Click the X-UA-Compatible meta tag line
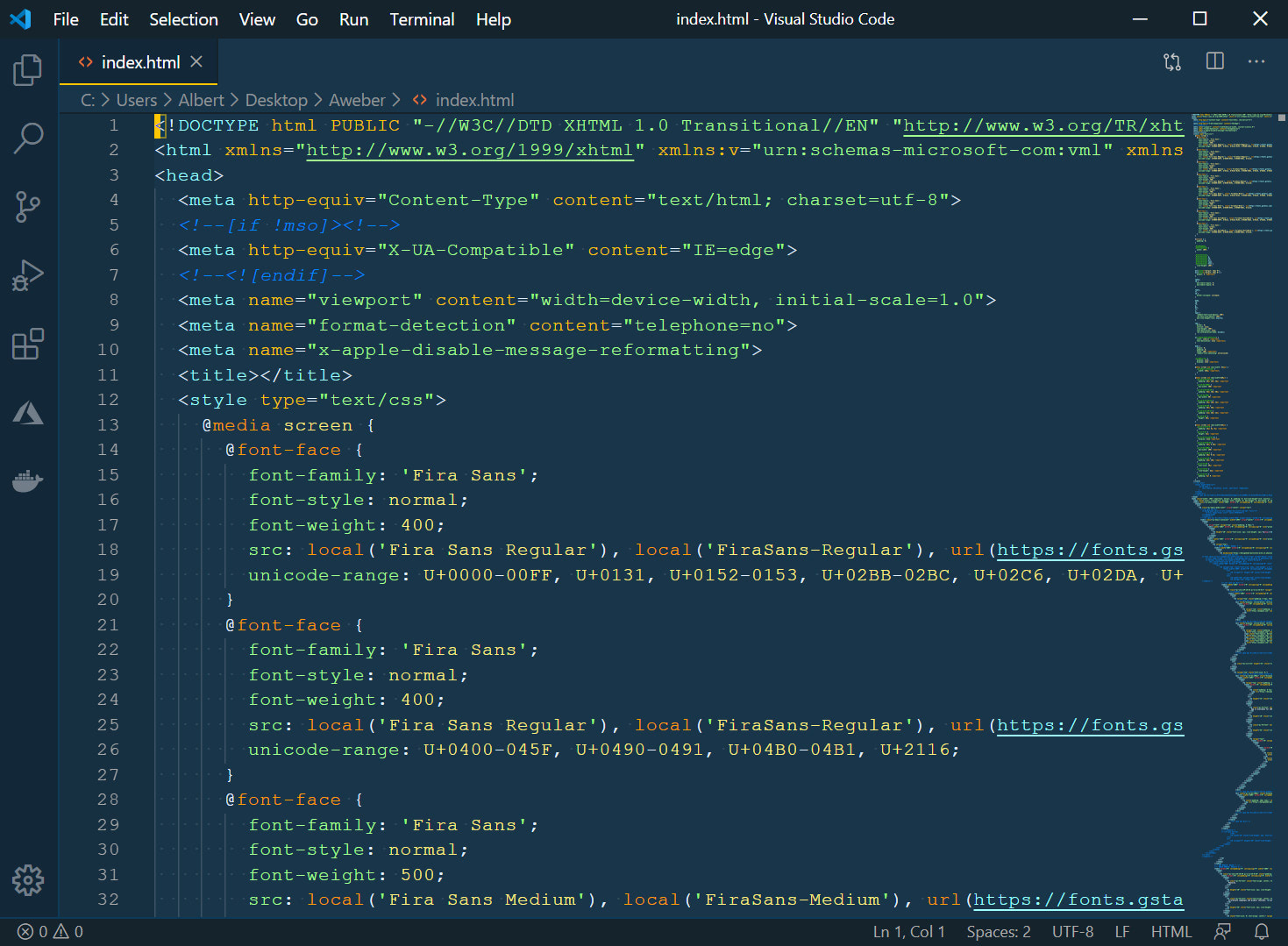This screenshot has height=946, width=1288. pos(487,250)
